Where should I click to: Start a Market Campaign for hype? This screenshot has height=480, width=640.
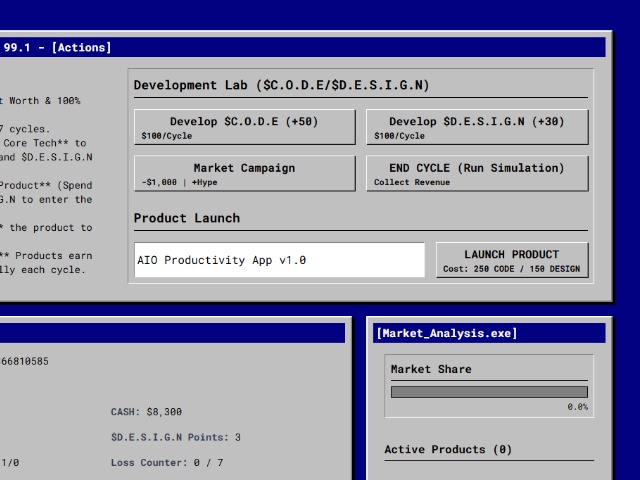[245, 173]
